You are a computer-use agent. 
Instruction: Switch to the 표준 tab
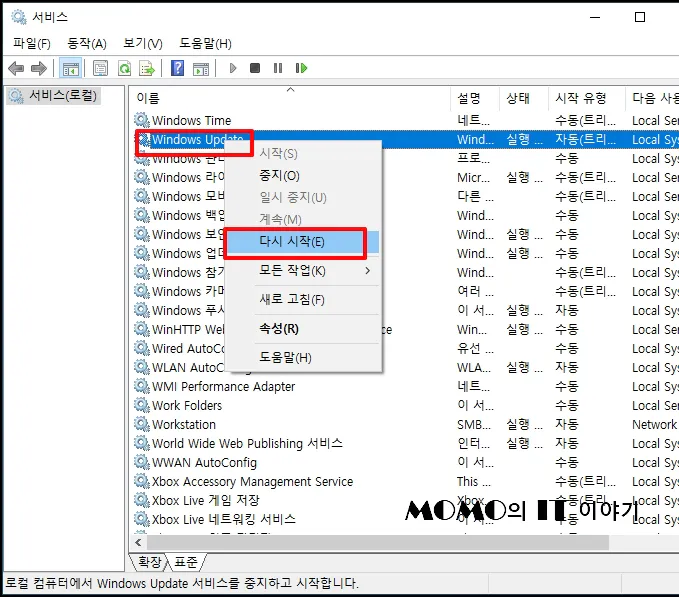[186, 562]
